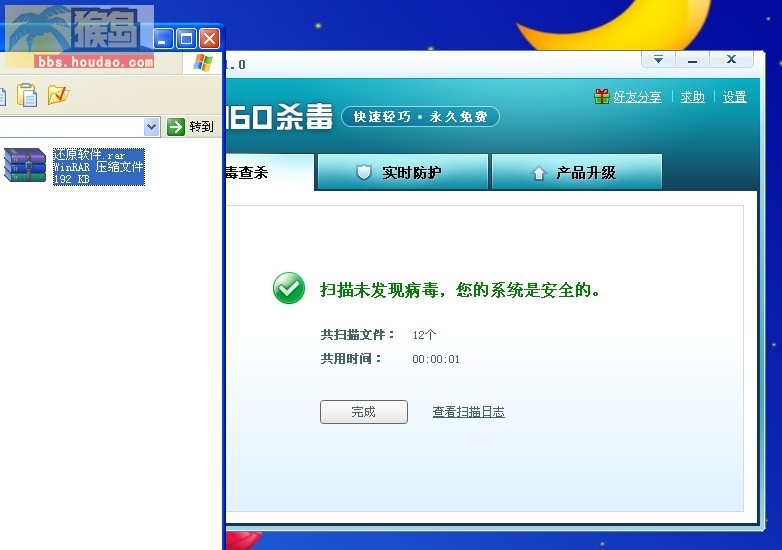
Task: Click the green checkmark scan result icon
Action: coord(289,288)
